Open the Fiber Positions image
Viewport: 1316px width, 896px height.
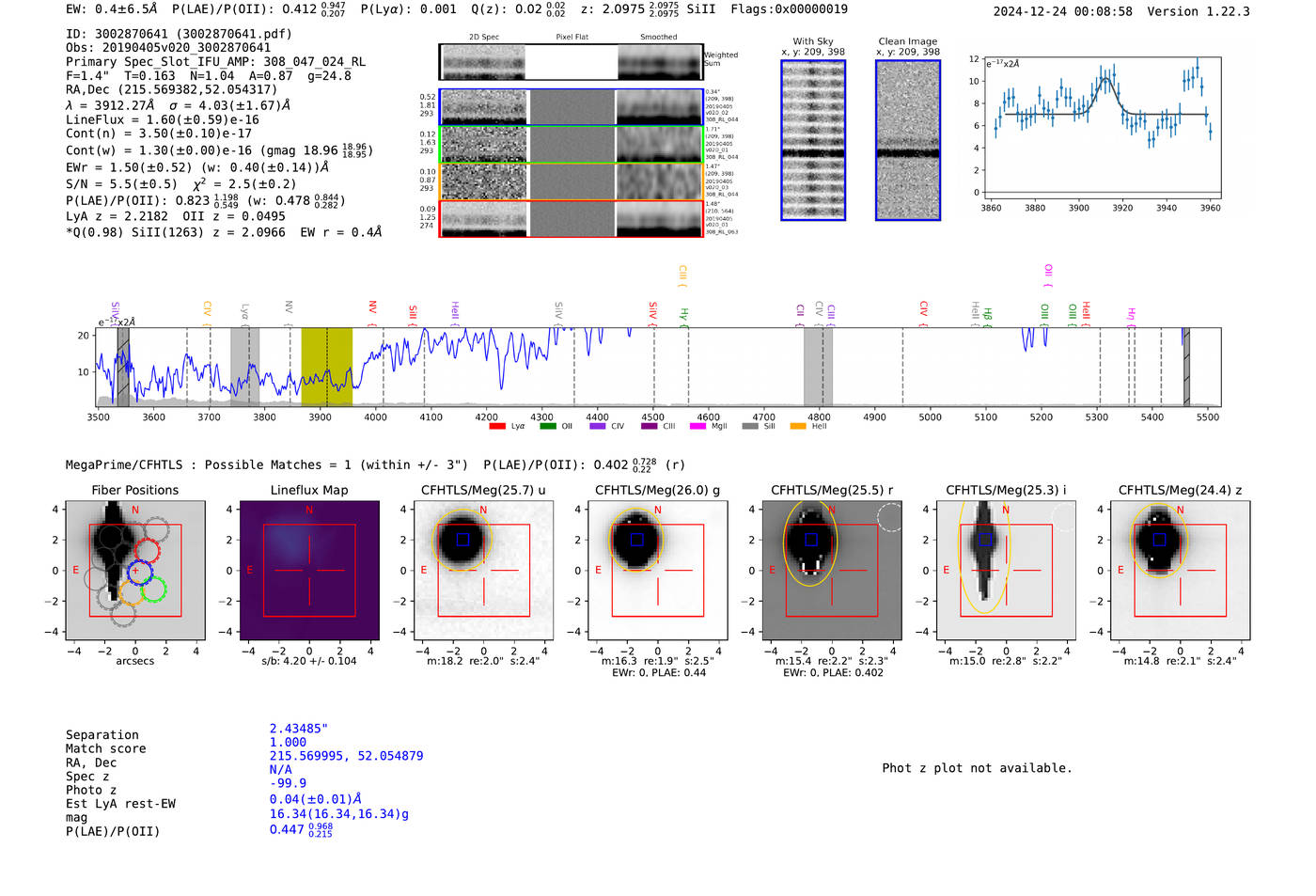tap(135, 570)
